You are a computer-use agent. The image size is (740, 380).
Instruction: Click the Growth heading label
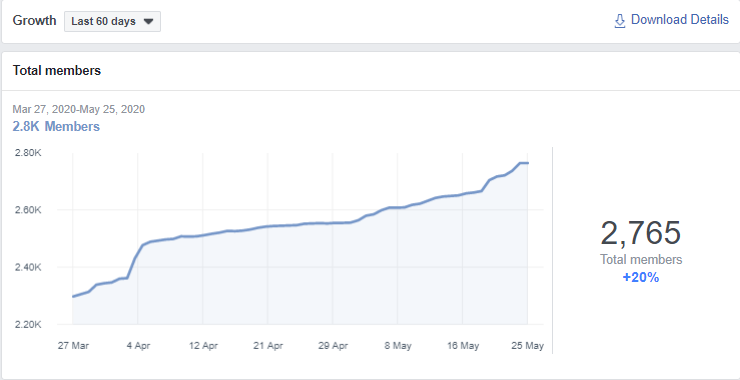tap(34, 21)
